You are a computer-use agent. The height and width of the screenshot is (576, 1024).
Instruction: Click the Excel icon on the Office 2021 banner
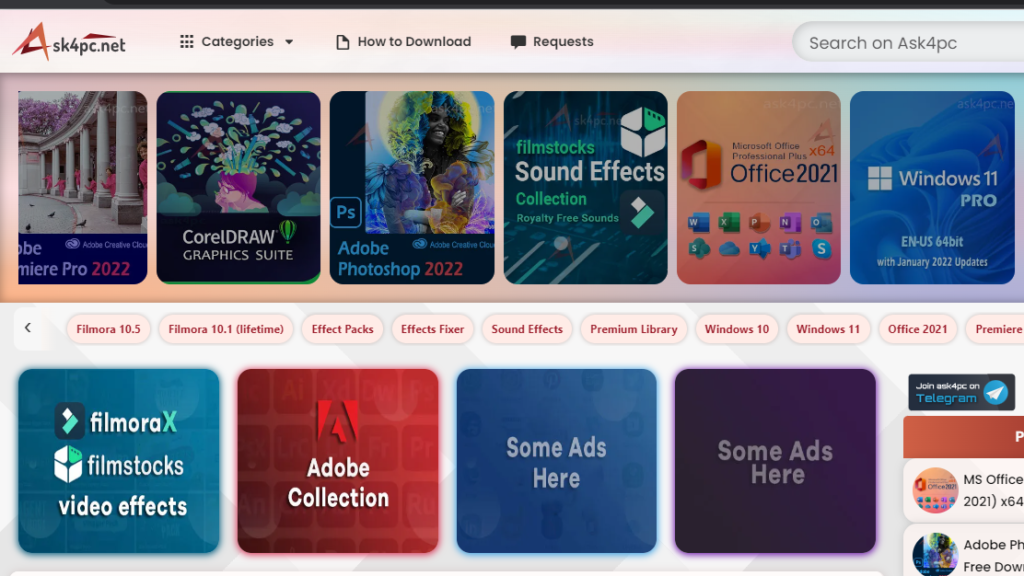coord(728,223)
